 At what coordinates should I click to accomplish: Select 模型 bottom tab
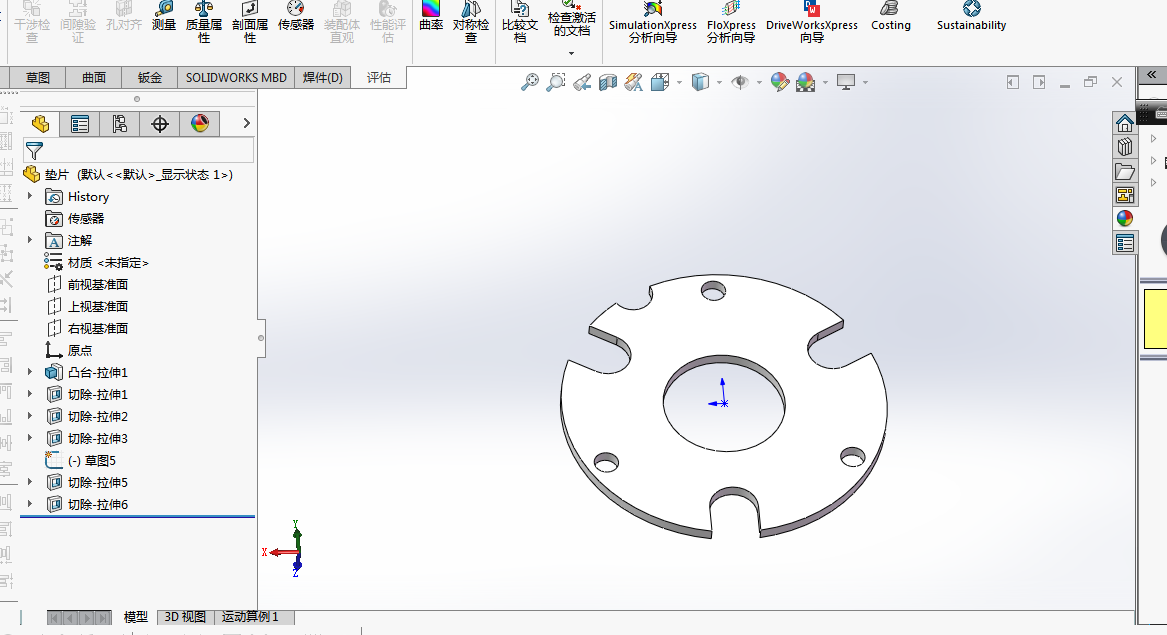point(135,616)
